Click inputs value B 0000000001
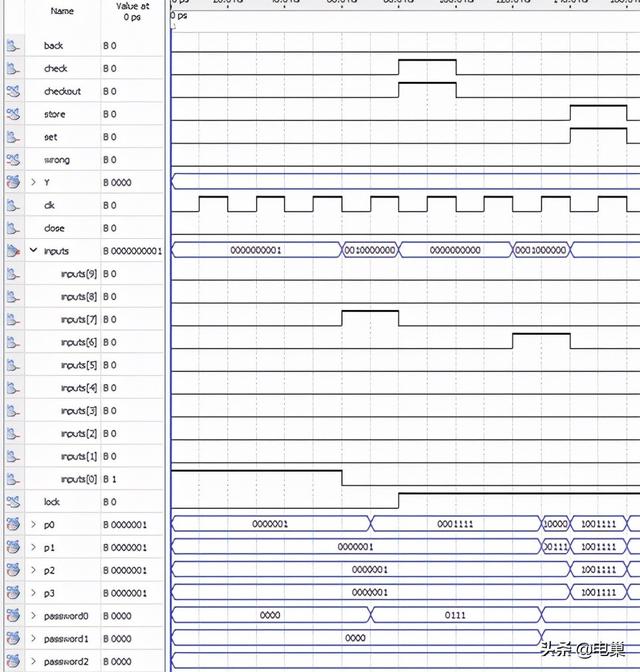Image resolution: width=640 pixels, height=672 pixels. tap(132, 251)
